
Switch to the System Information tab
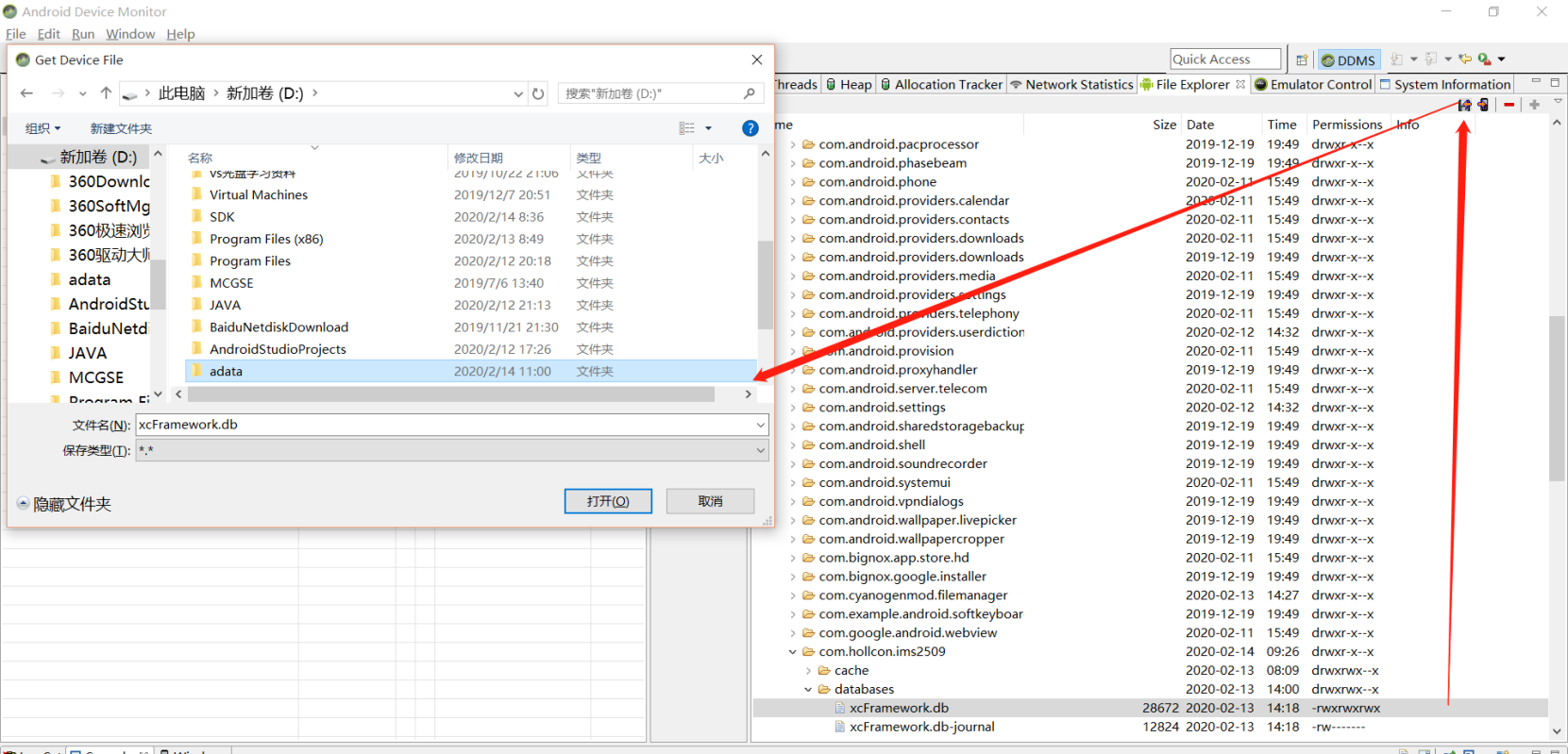[1445, 84]
